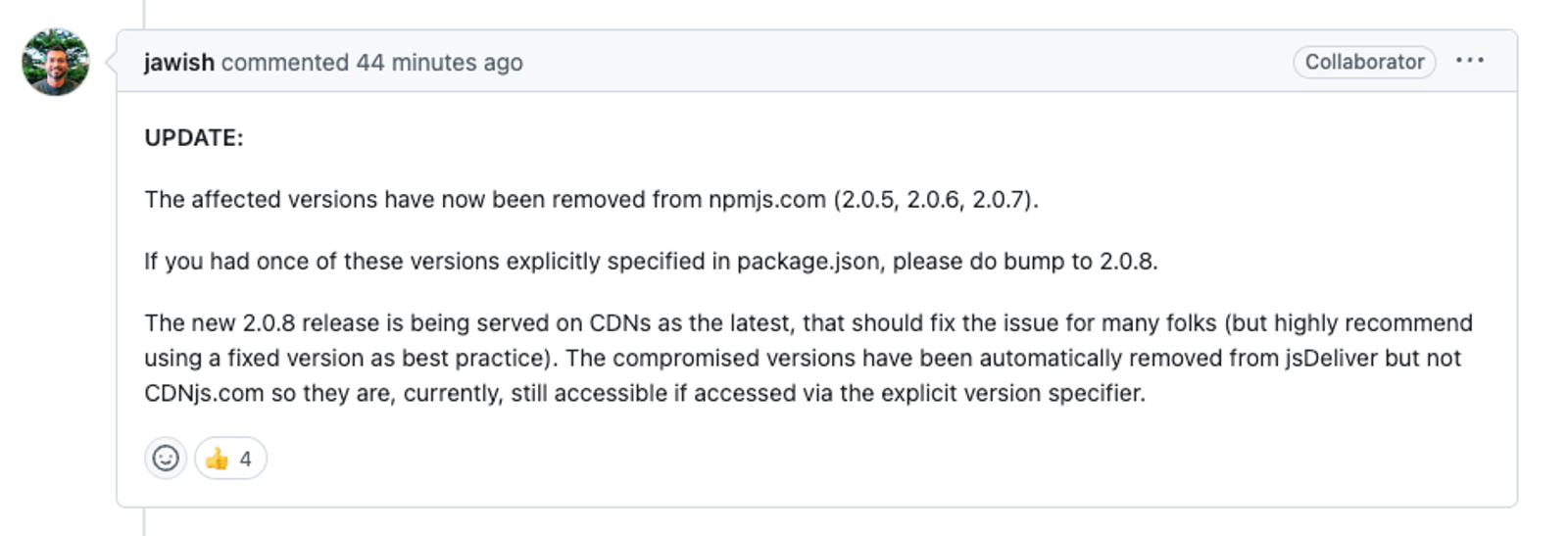Image resolution: width=1568 pixels, height=536 pixels.
Task: Click the bold 'UPDATE:' heading
Action: click(x=194, y=137)
